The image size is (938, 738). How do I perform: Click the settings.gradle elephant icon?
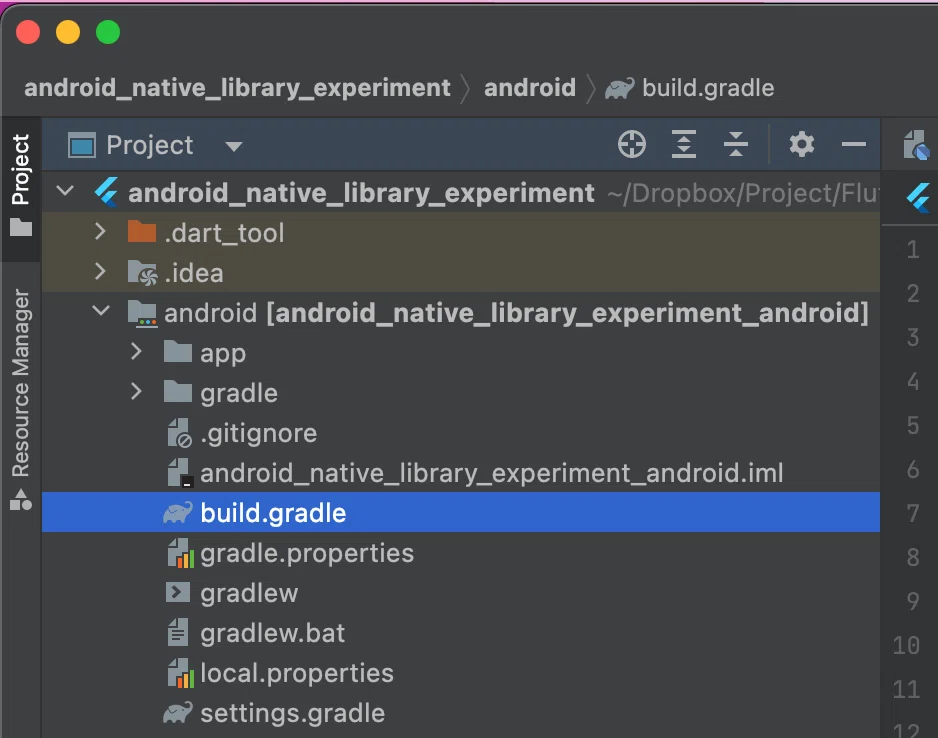pyautogui.click(x=178, y=713)
